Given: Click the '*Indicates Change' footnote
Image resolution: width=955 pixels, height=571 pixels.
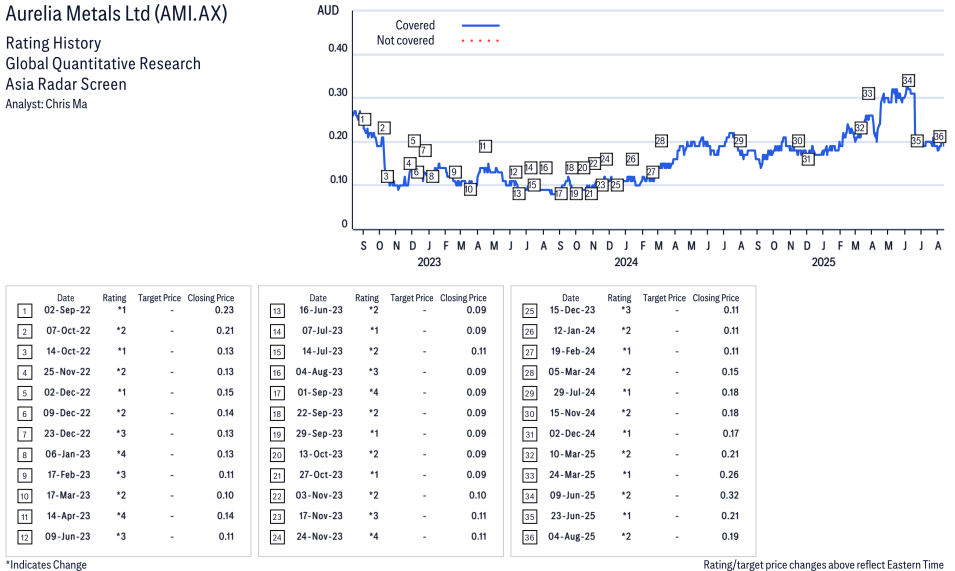Looking at the screenshot, I should (x=46, y=565).
